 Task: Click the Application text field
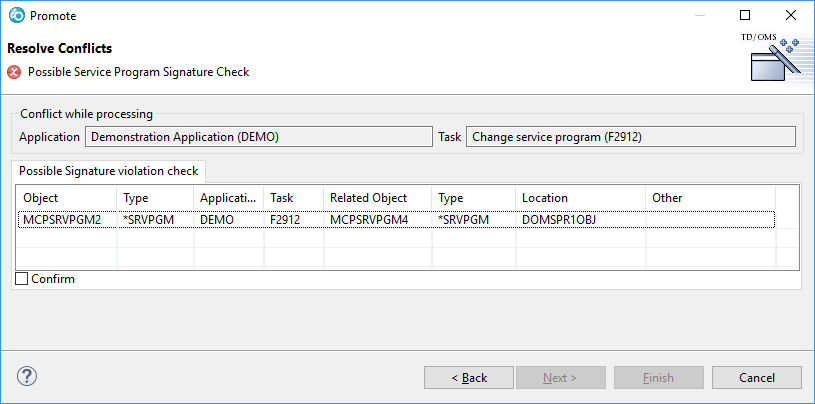point(257,136)
